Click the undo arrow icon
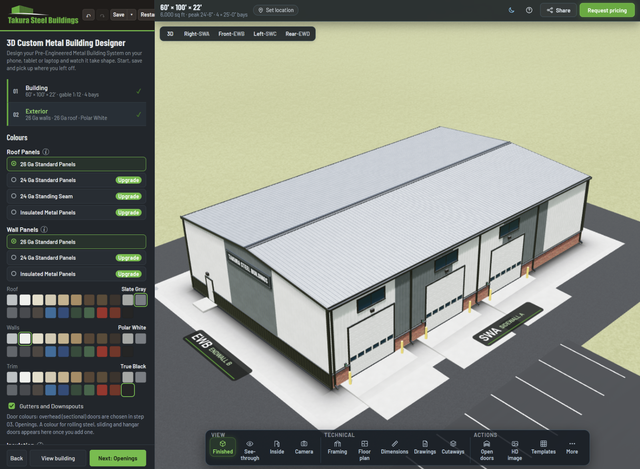The height and width of the screenshot is (469, 640). 89,15
